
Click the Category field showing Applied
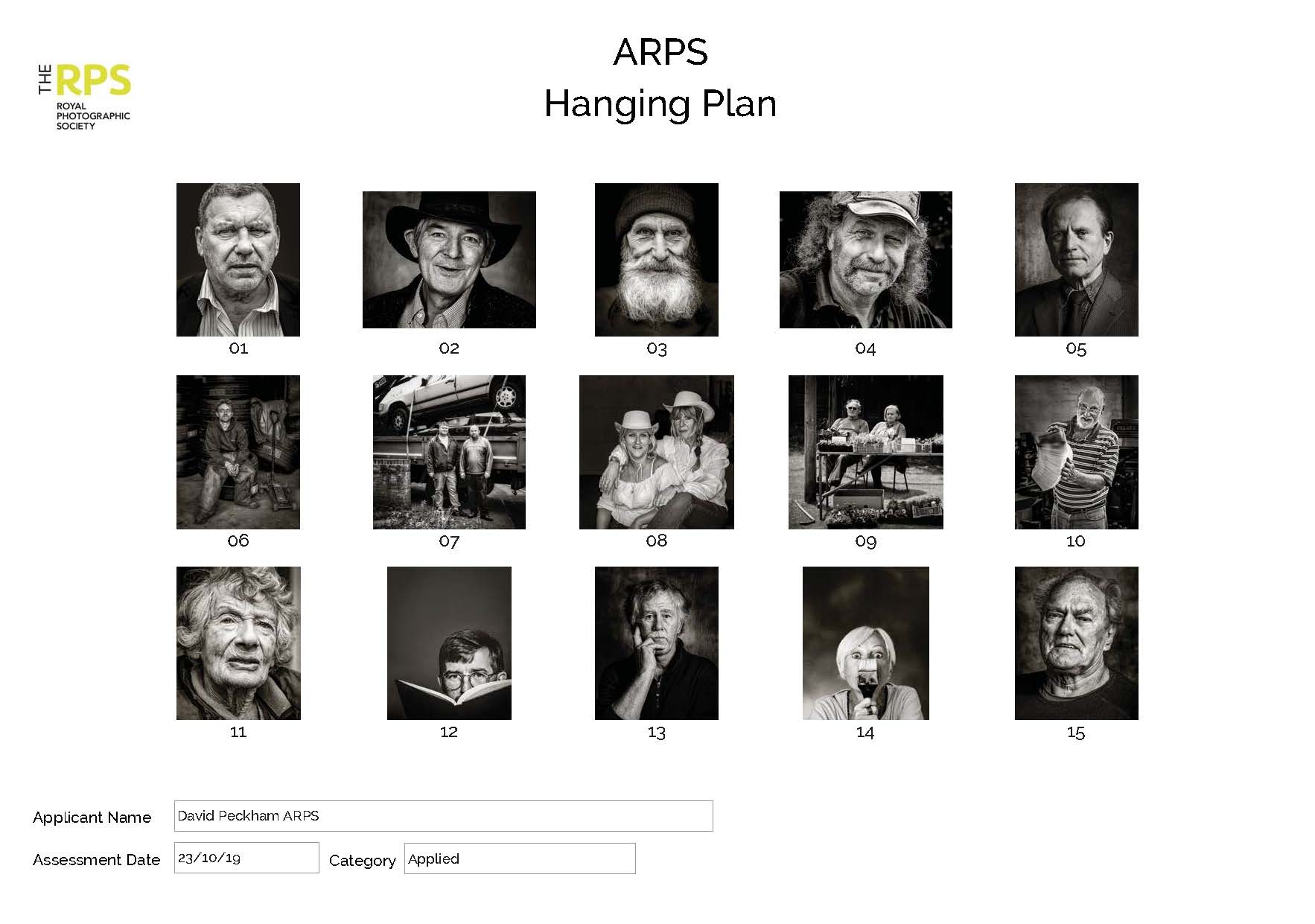[519, 858]
